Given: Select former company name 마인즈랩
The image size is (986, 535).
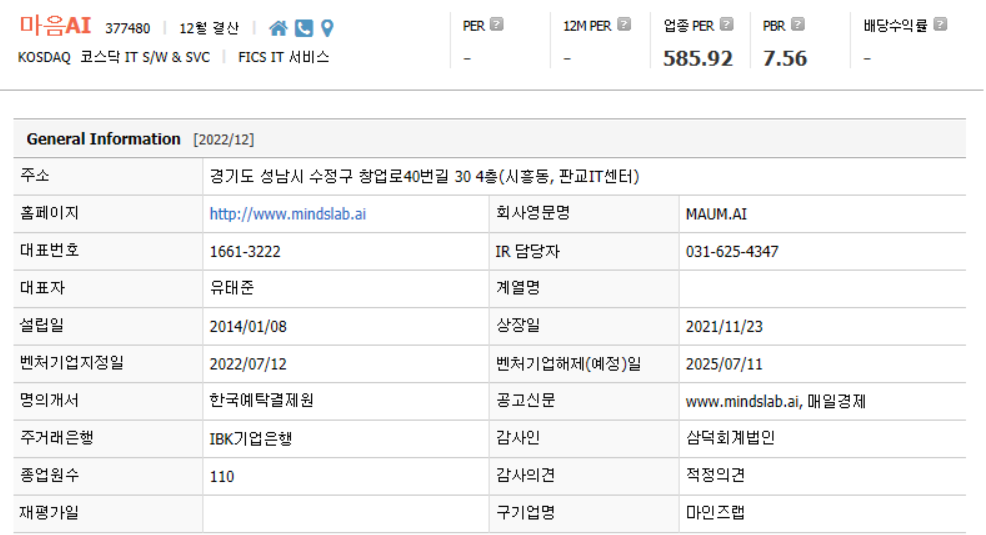Looking at the screenshot, I should click(x=715, y=513).
